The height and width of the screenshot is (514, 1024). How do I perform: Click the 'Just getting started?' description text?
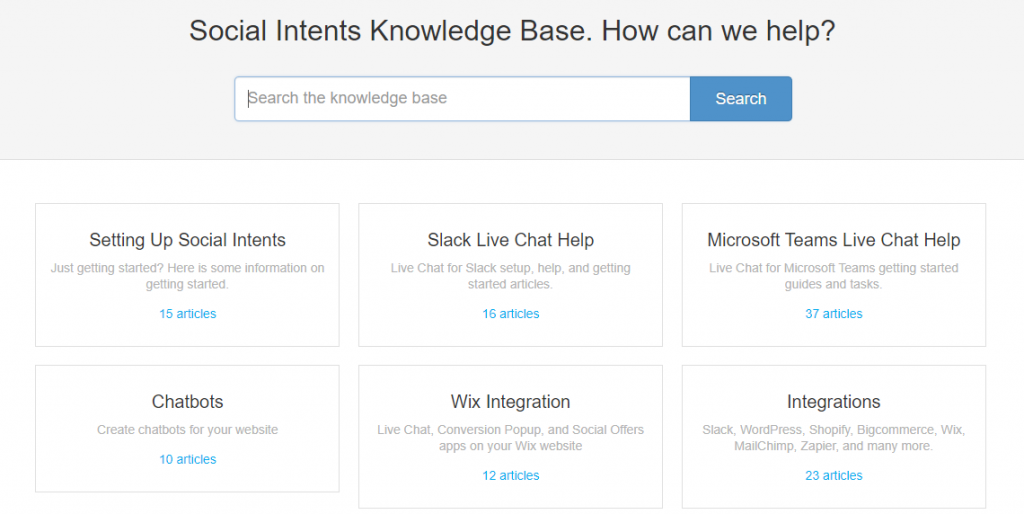(187, 276)
